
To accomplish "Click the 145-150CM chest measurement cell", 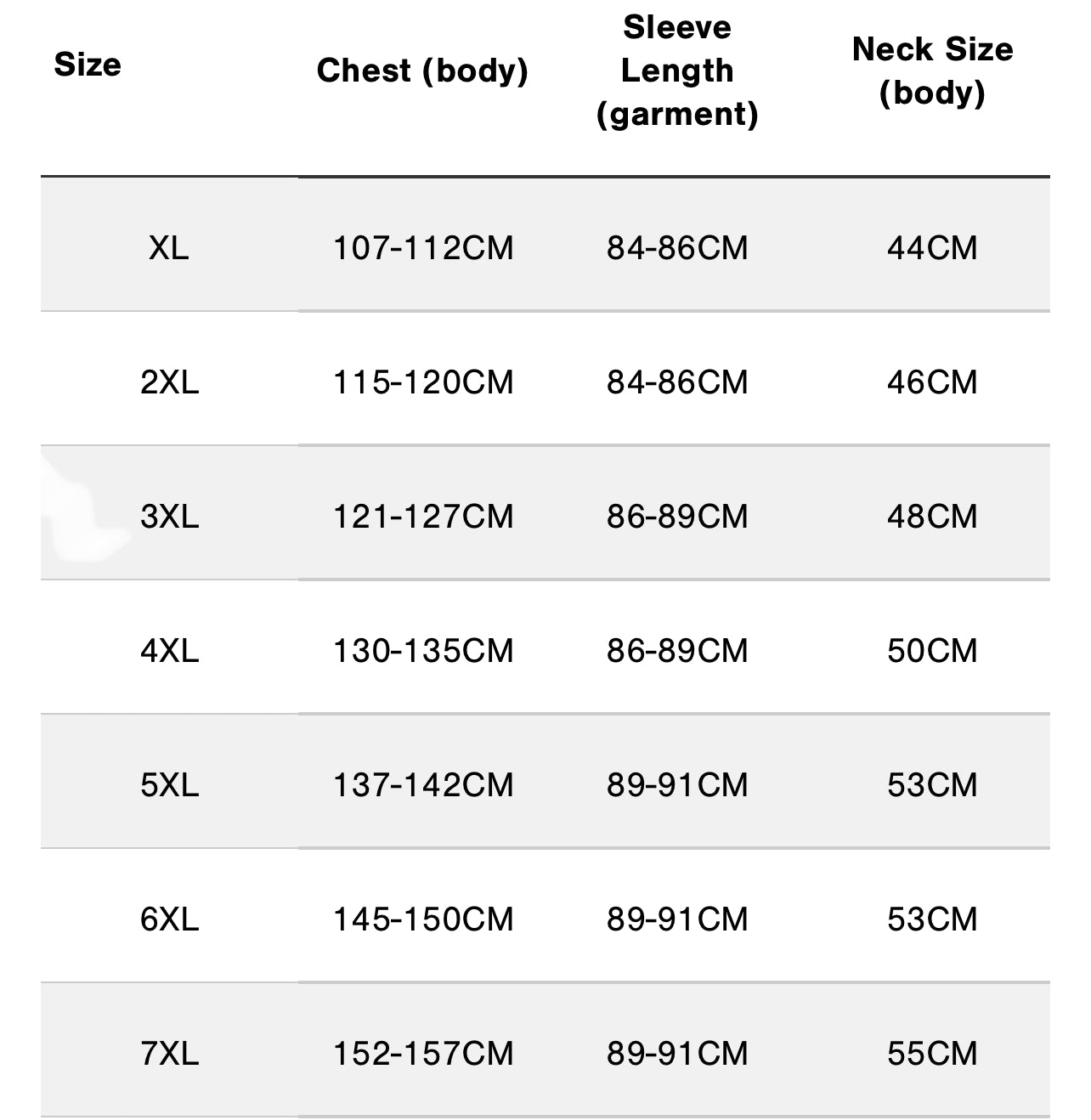I will click(x=422, y=919).
